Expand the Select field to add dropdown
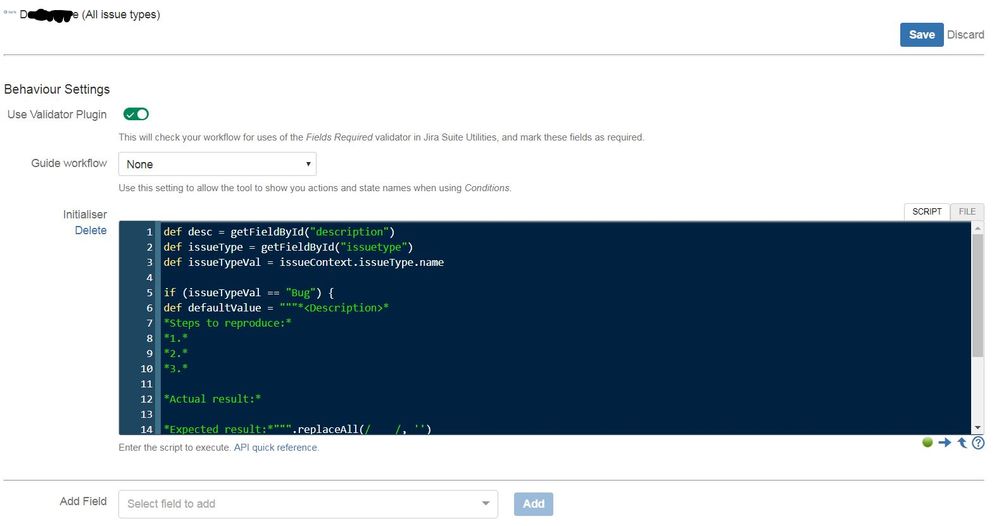 308,504
